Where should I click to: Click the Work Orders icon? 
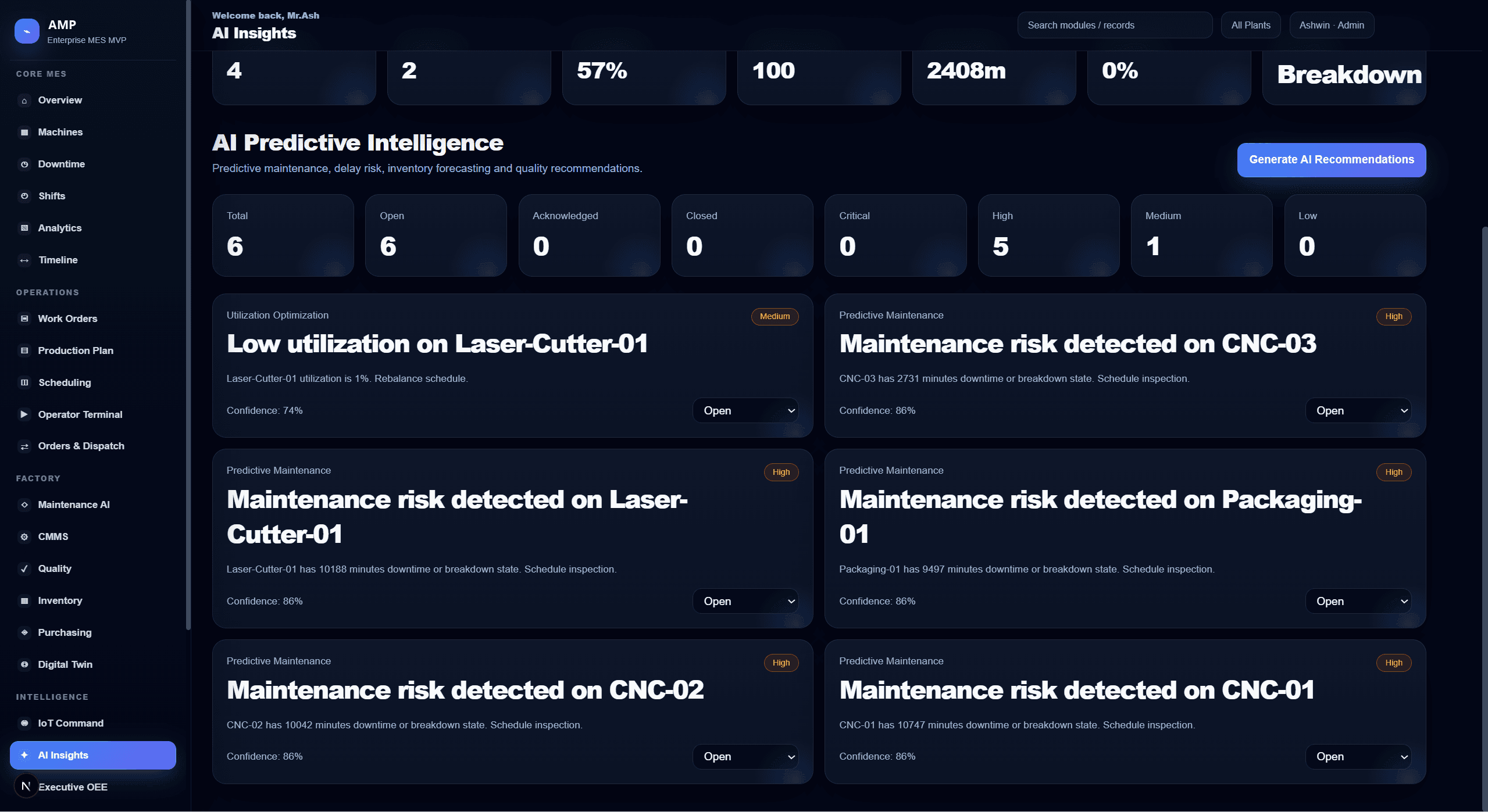(24, 319)
